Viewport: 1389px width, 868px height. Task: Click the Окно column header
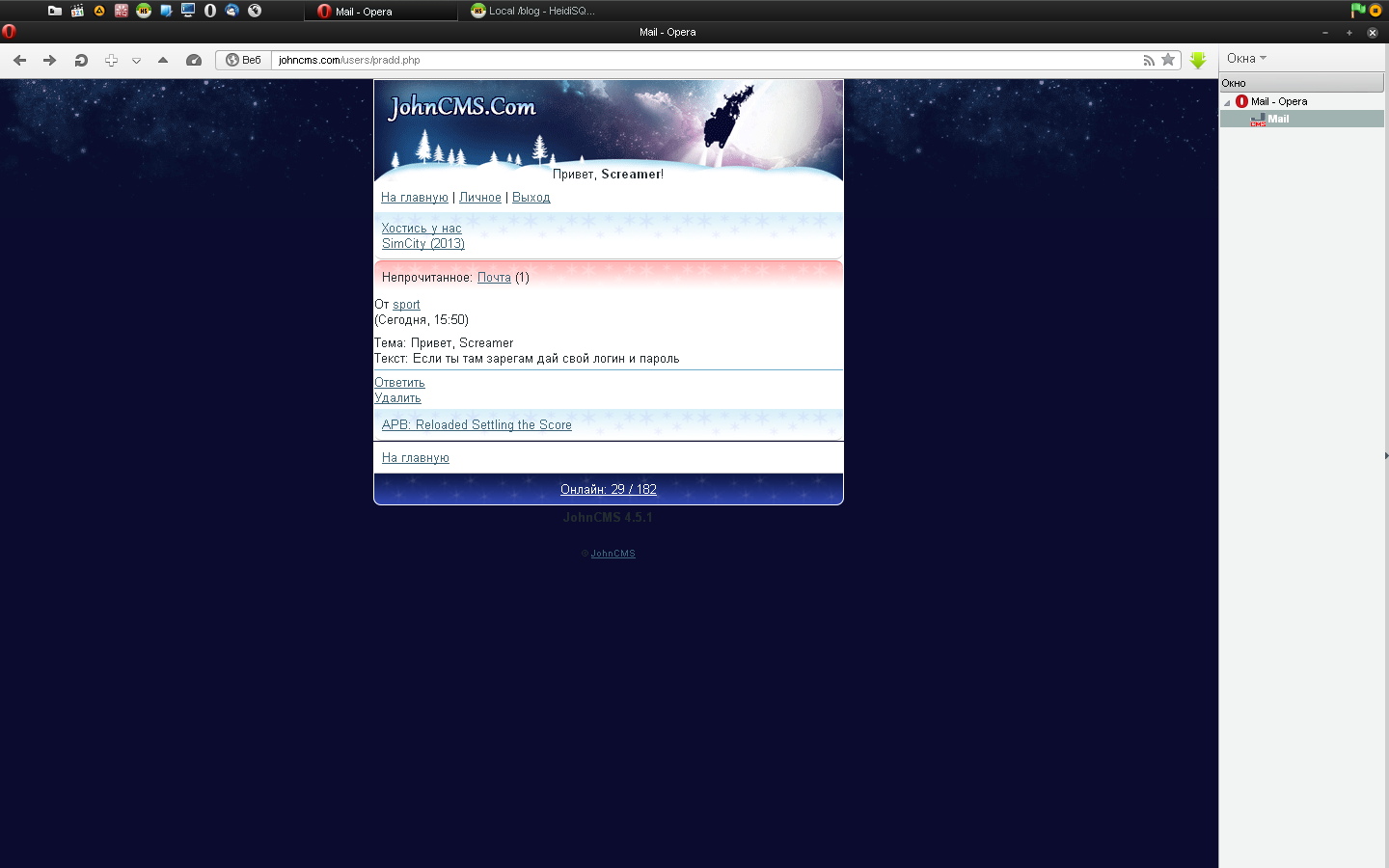click(x=1300, y=83)
